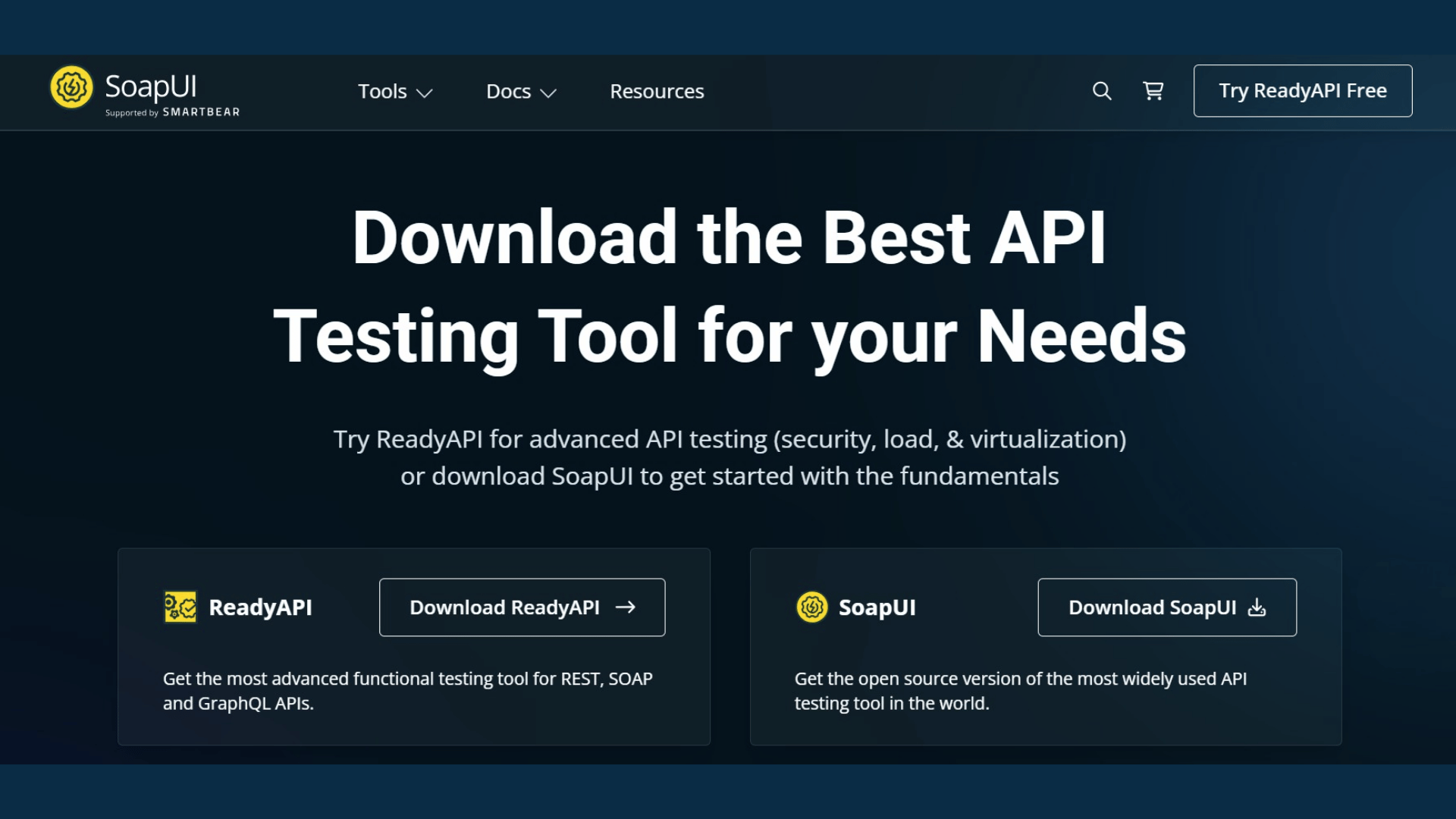
Task: Click the Download SoapUI button
Action: (x=1167, y=607)
